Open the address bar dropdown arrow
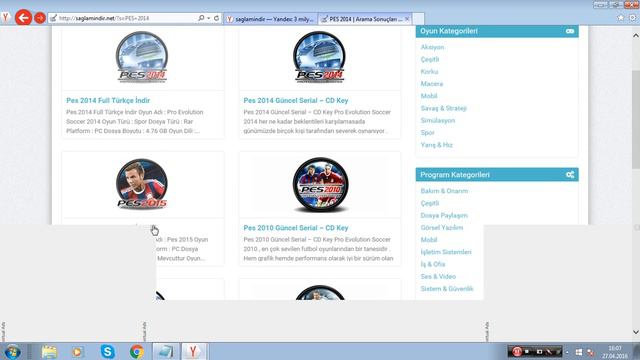The image size is (640, 360). 209,18
